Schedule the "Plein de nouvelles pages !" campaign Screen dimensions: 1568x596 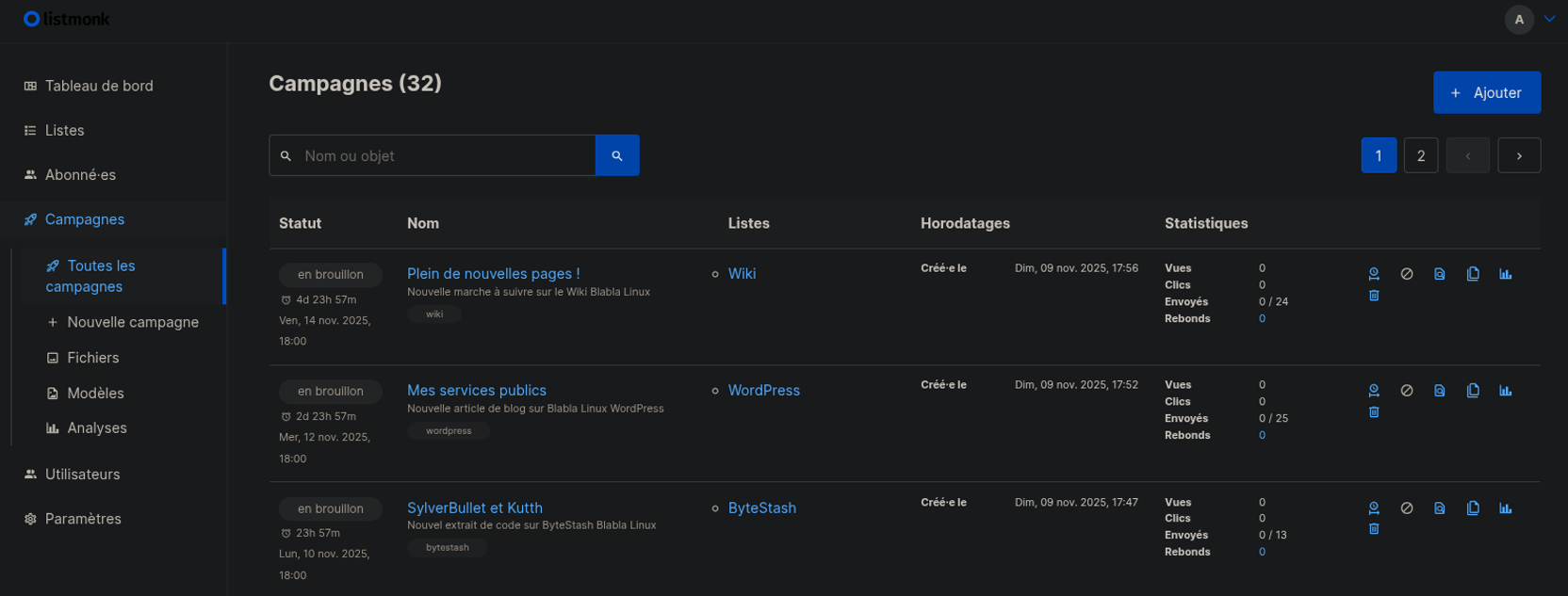tap(1374, 274)
